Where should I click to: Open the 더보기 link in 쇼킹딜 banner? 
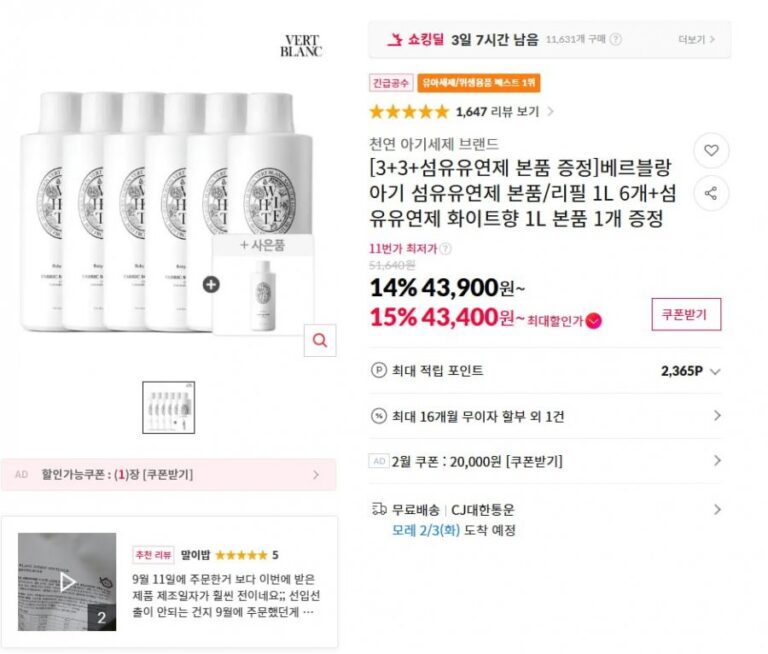pos(696,40)
